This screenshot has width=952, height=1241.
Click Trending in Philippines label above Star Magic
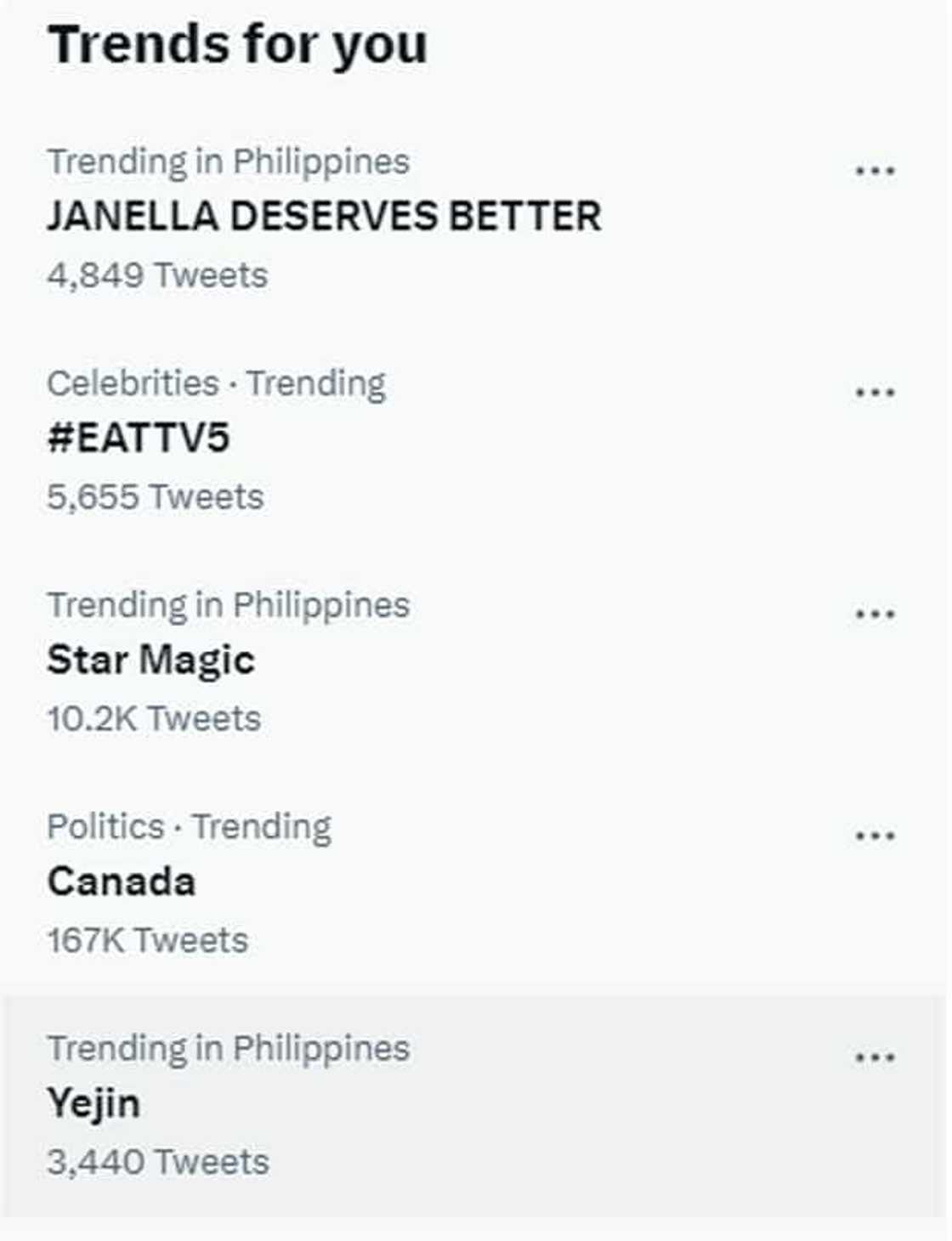pyautogui.click(x=228, y=605)
